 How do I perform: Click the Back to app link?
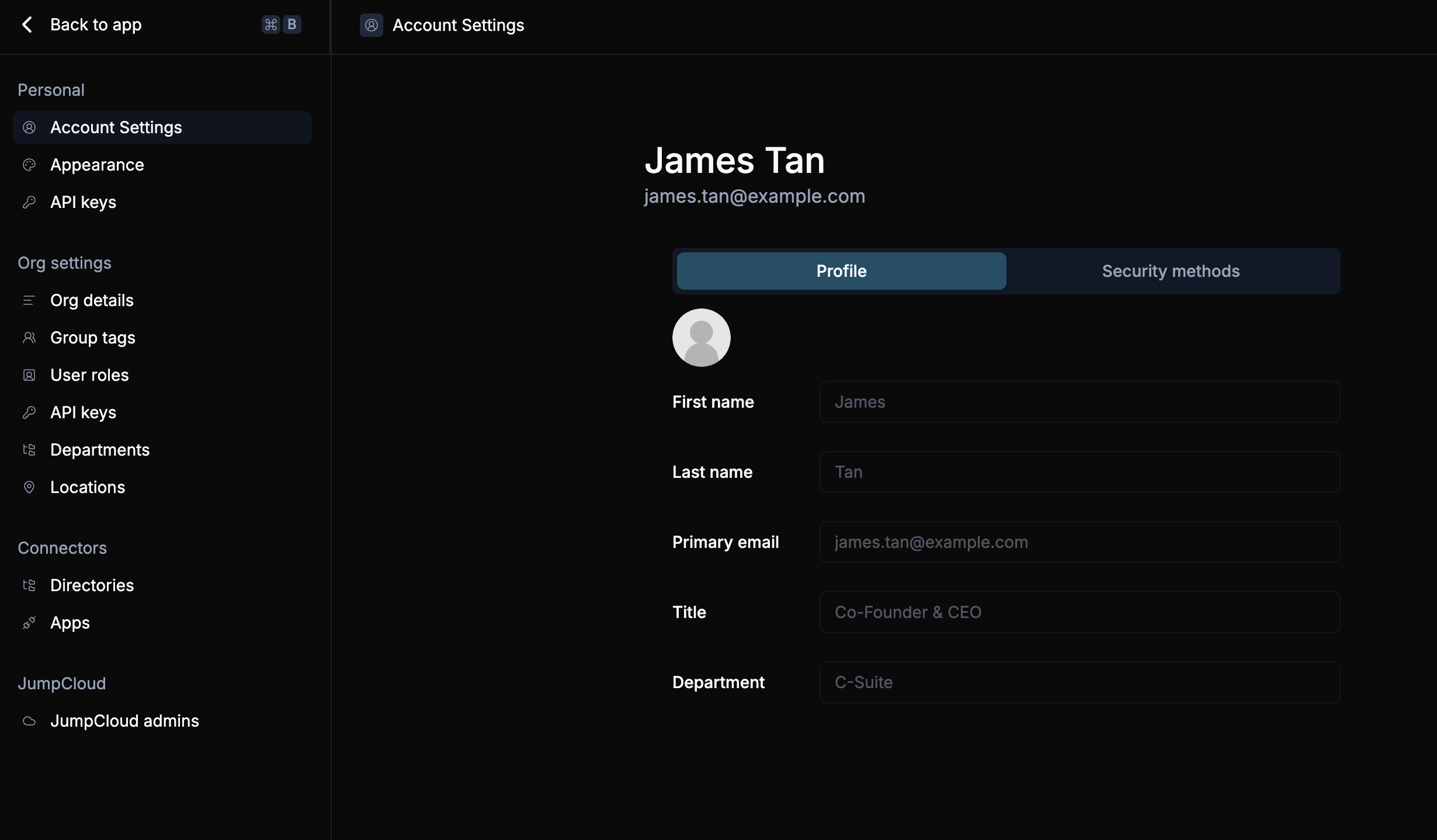point(96,25)
